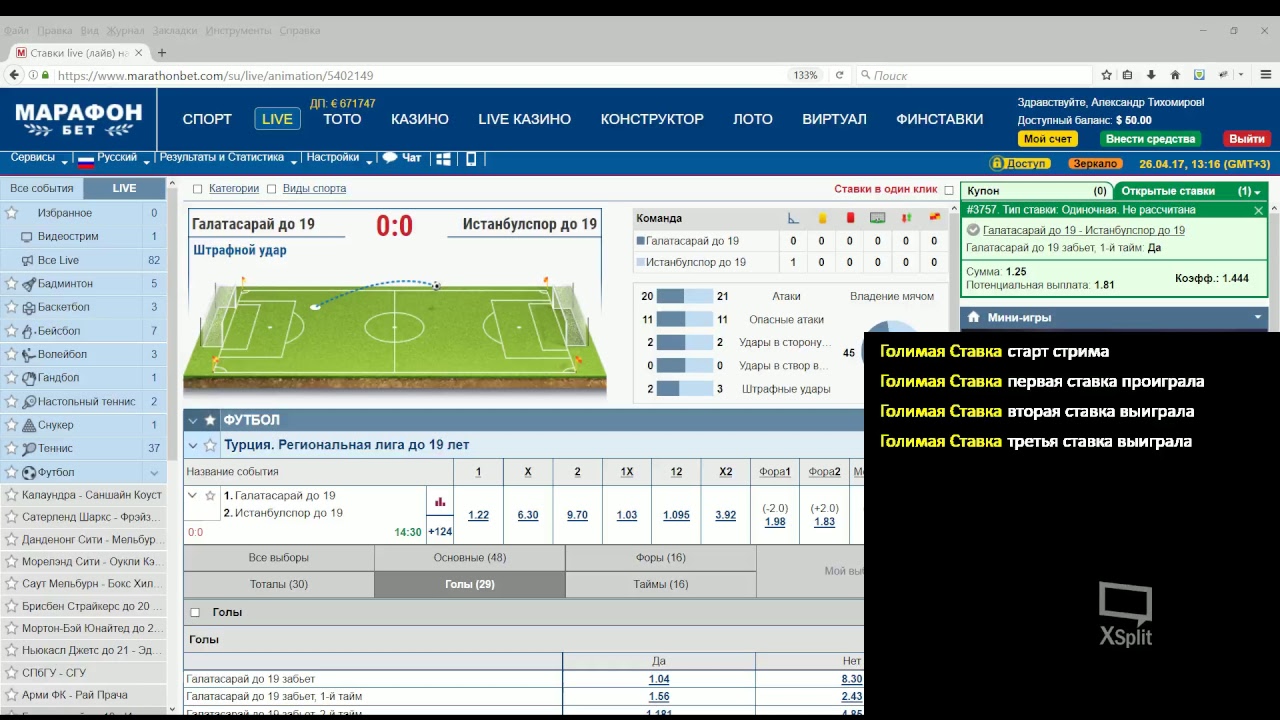The height and width of the screenshot is (720, 1280).
Task: Open Мортон-Бэй Юнайтед match in sidebar
Action: [92, 628]
